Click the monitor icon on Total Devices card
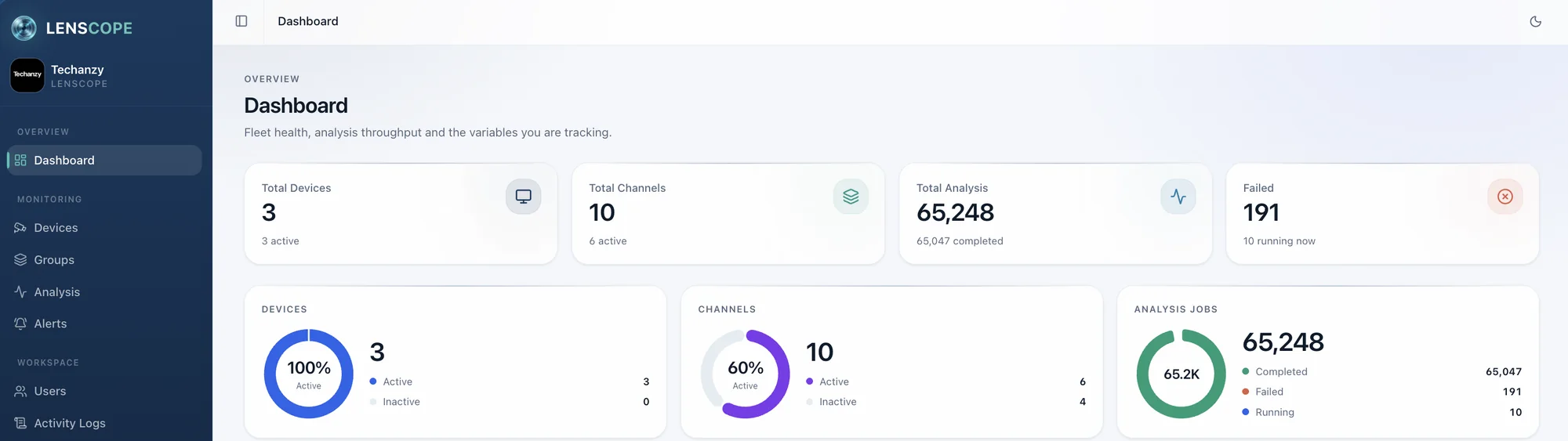The height and width of the screenshot is (441, 1568). pos(523,197)
